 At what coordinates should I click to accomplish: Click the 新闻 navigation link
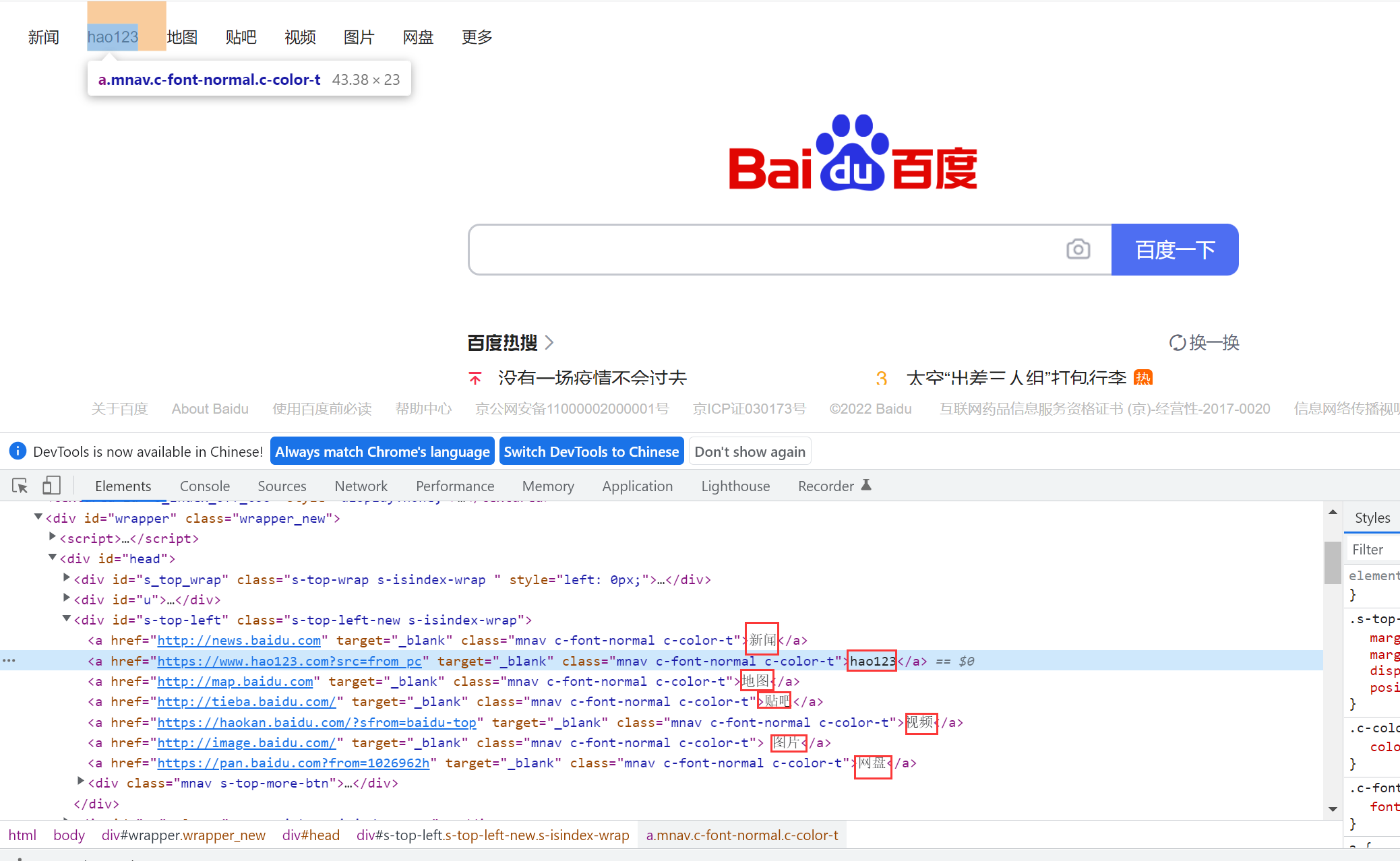(x=44, y=37)
